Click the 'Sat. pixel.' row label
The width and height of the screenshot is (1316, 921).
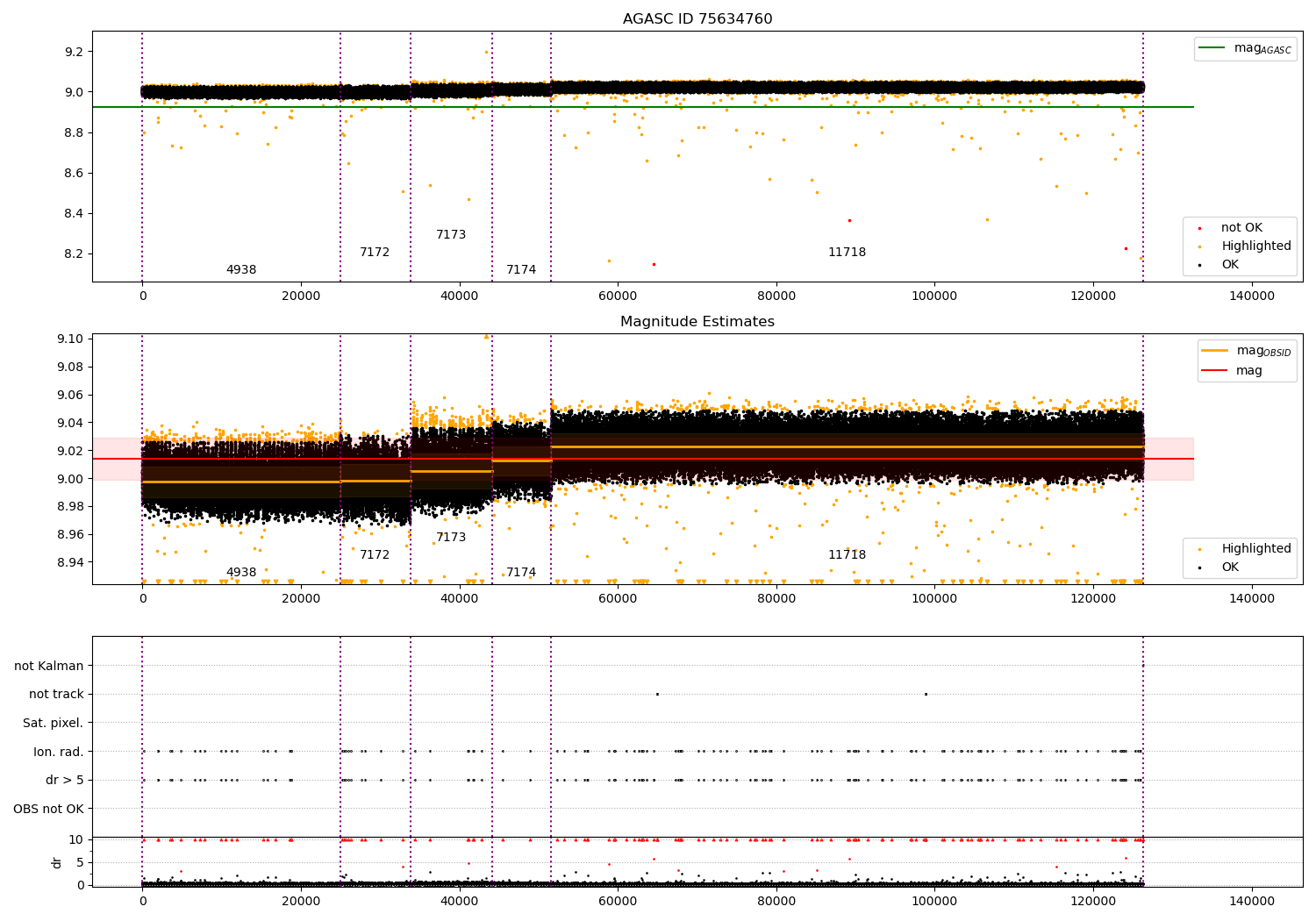(54, 724)
